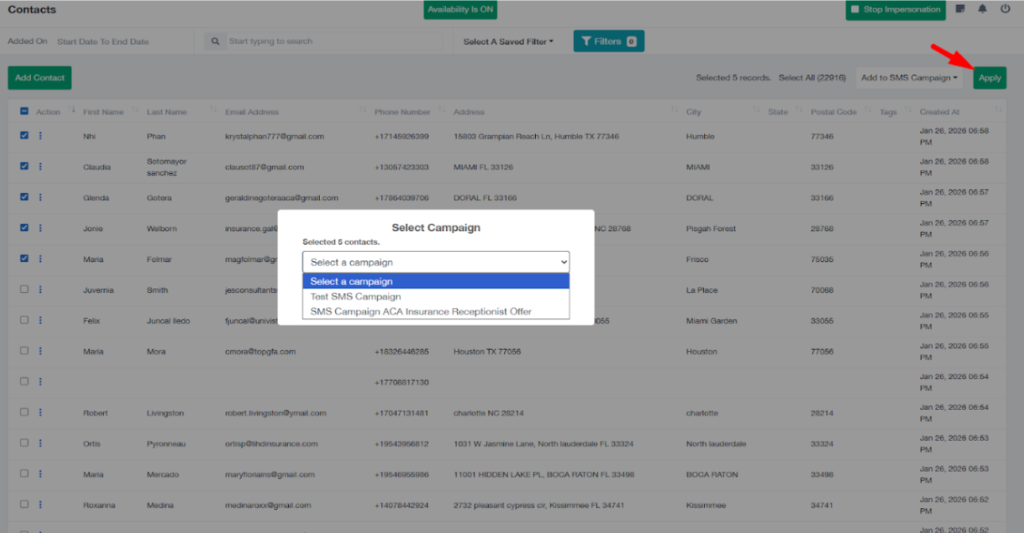Open action menu dots for Juvernia Smith
The height and width of the screenshot is (533, 1024).
(41, 290)
